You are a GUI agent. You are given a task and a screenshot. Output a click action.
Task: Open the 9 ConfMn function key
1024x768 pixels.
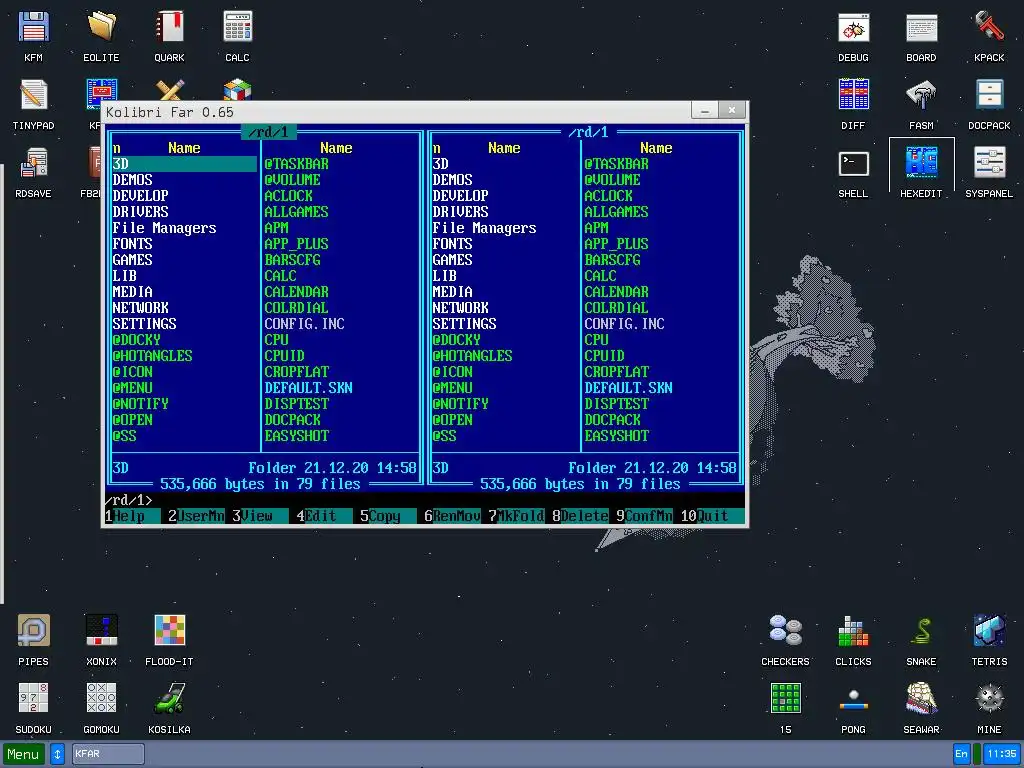(645, 516)
